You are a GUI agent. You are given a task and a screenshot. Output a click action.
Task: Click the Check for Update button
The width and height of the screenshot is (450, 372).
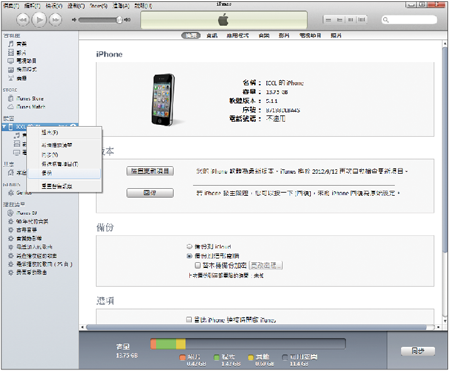[150, 171]
